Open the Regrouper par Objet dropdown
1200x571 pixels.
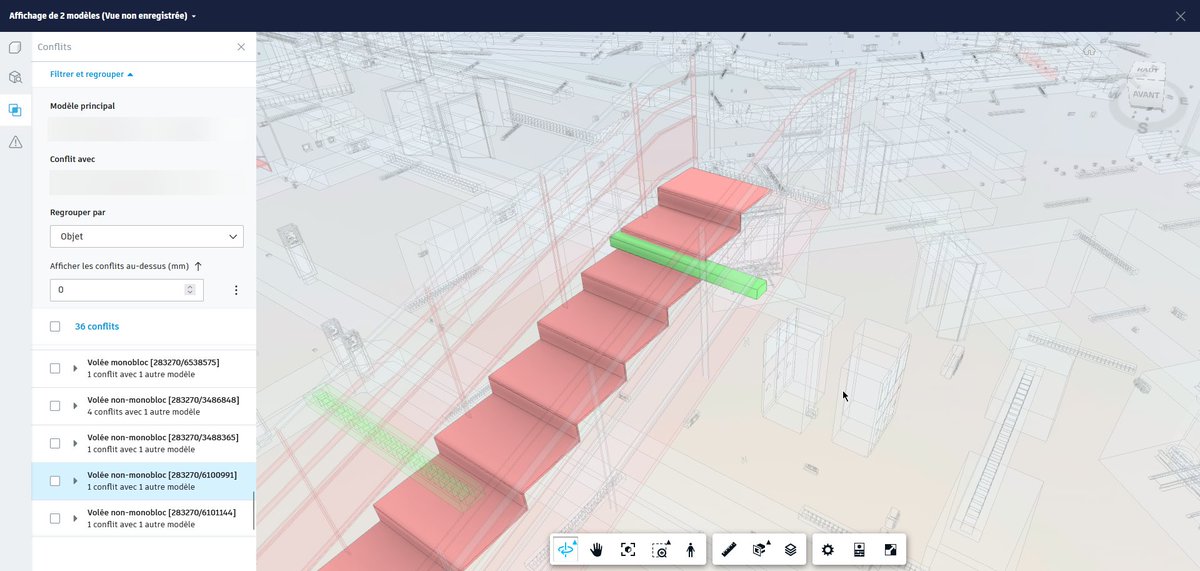click(x=147, y=237)
